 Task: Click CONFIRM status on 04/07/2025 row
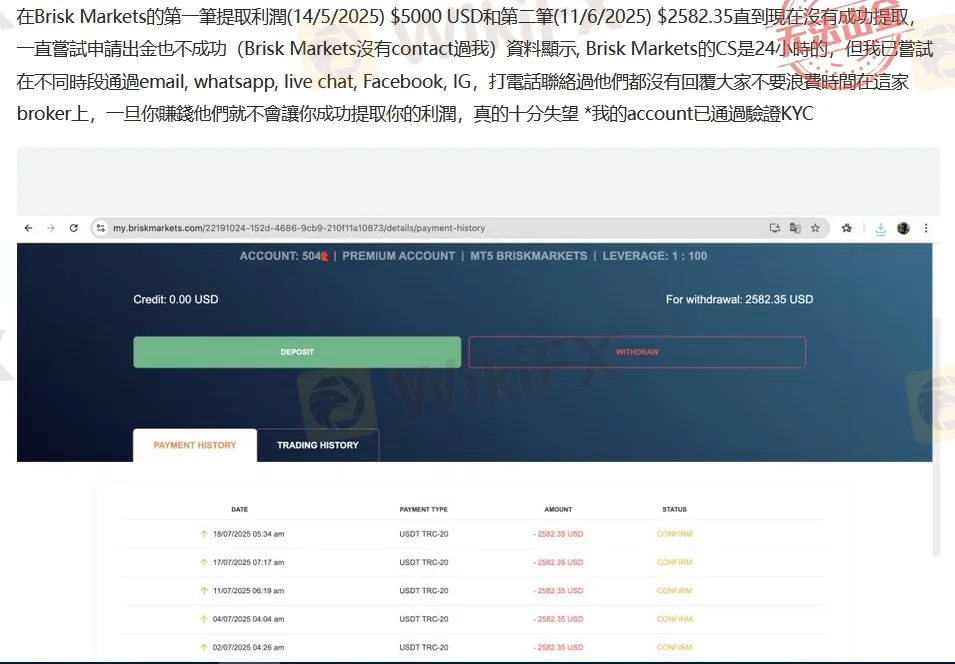click(x=674, y=619)
